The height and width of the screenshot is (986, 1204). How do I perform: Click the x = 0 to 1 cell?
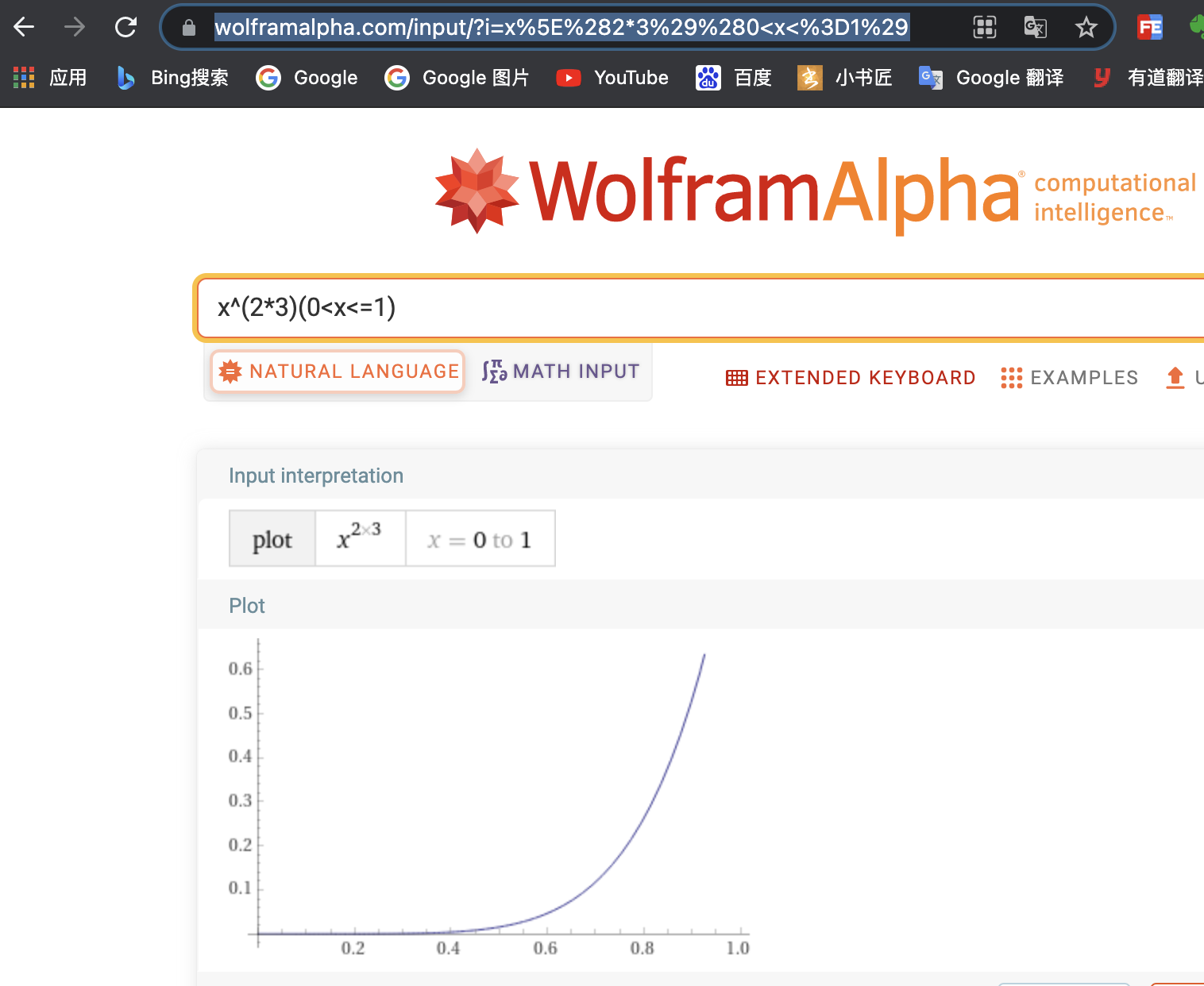[480, 539]
